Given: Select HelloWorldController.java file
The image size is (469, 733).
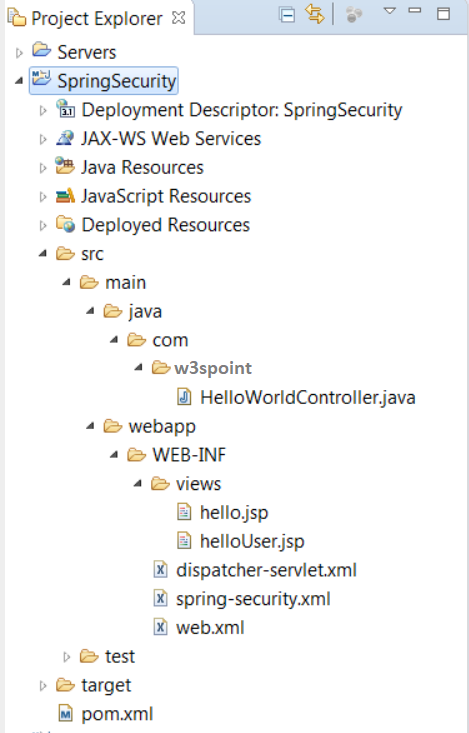Looking at the screenshot, I should [308, 397].
